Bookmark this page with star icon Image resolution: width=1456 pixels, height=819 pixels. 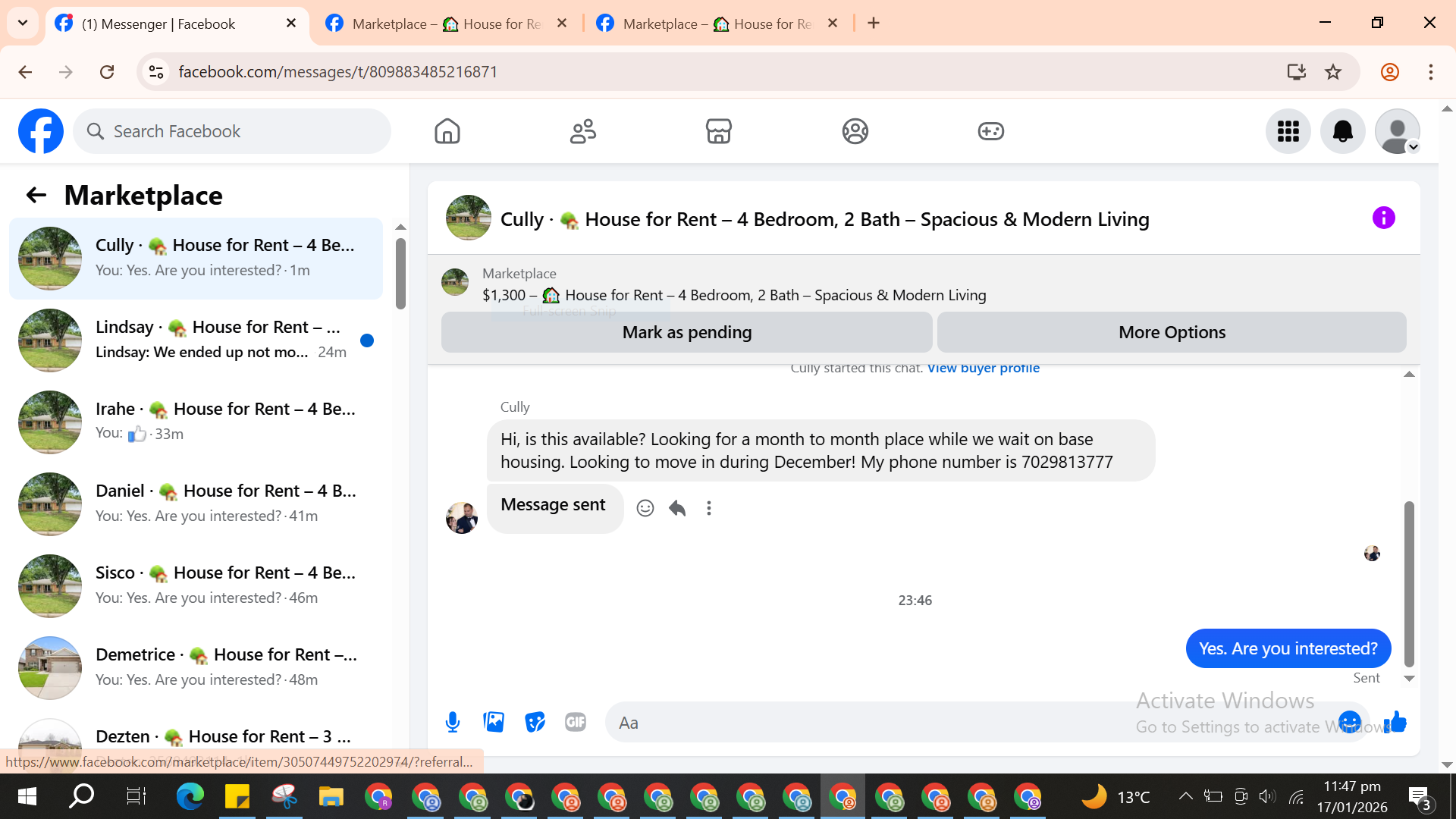click(x=1332, y=72)
